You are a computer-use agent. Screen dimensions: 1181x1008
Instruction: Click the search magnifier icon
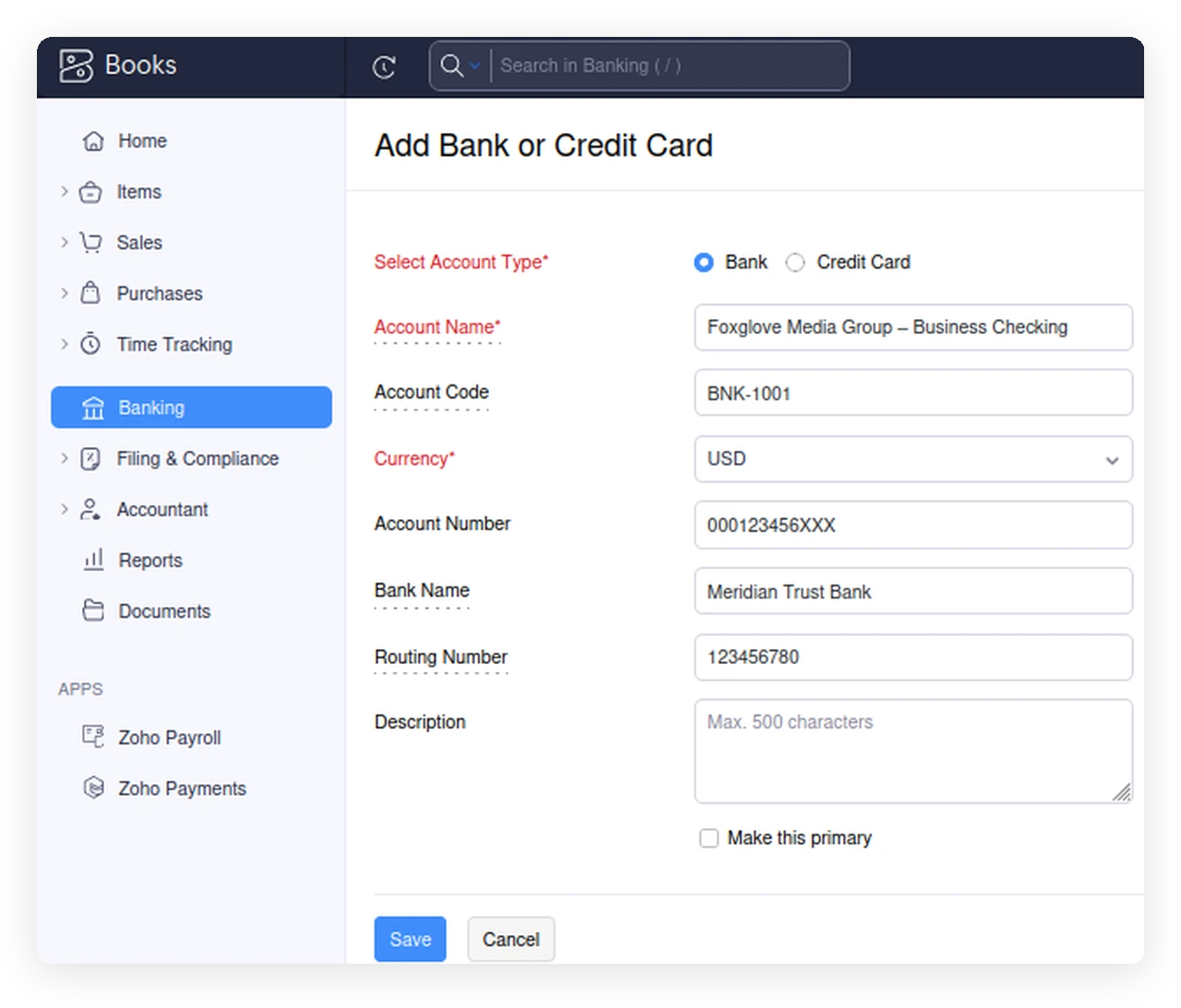point(451,65)
